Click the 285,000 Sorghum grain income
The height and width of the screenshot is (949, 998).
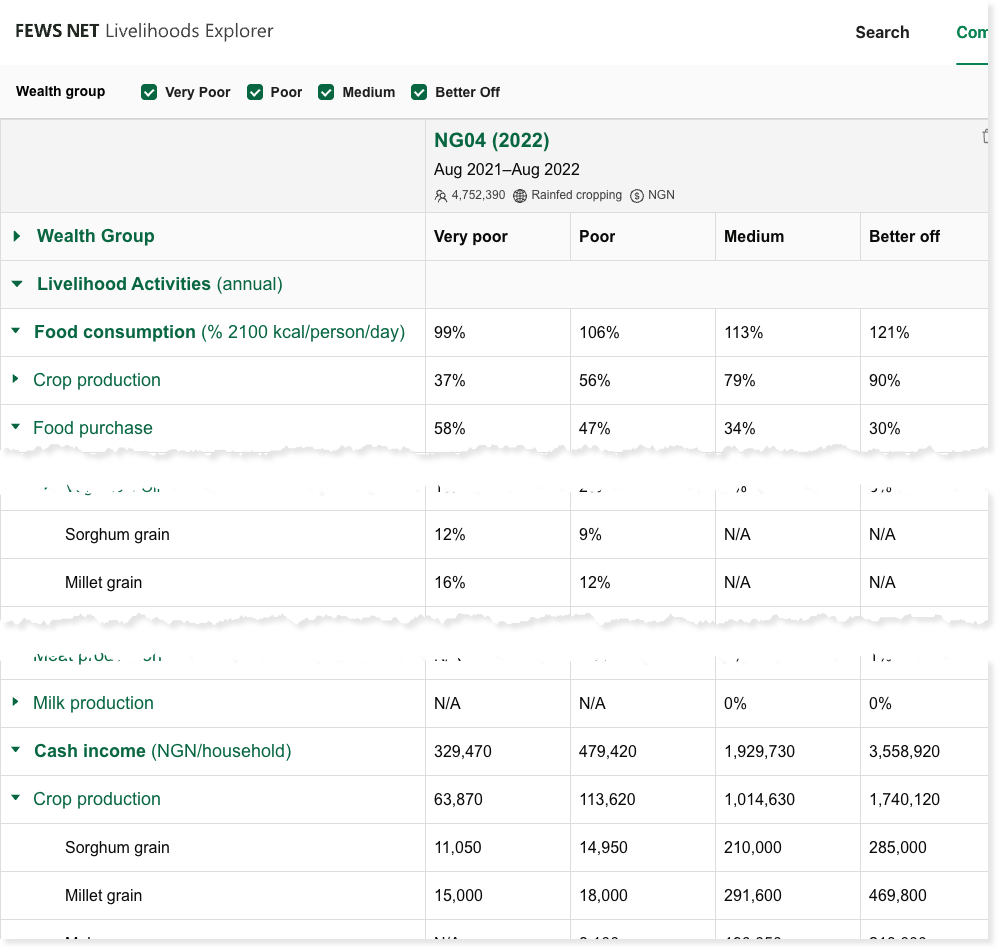[897, 847]
